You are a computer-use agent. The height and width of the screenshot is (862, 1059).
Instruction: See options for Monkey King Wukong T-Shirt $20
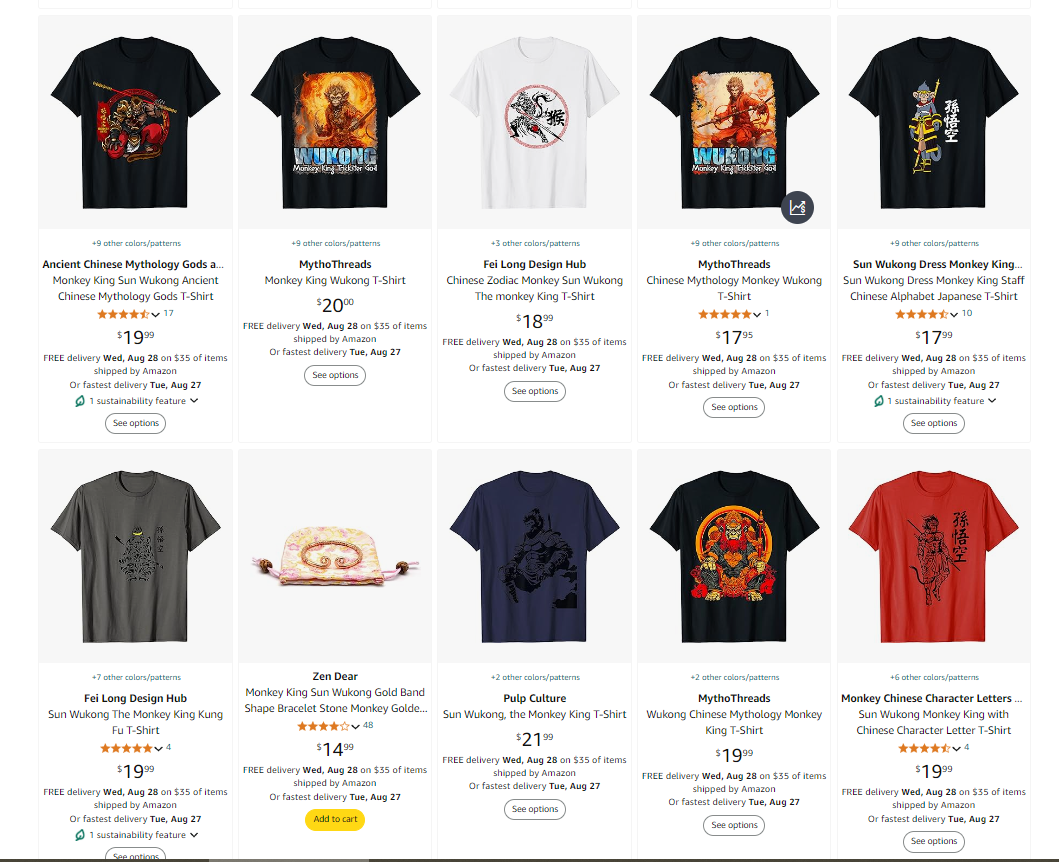click(335, 376)
